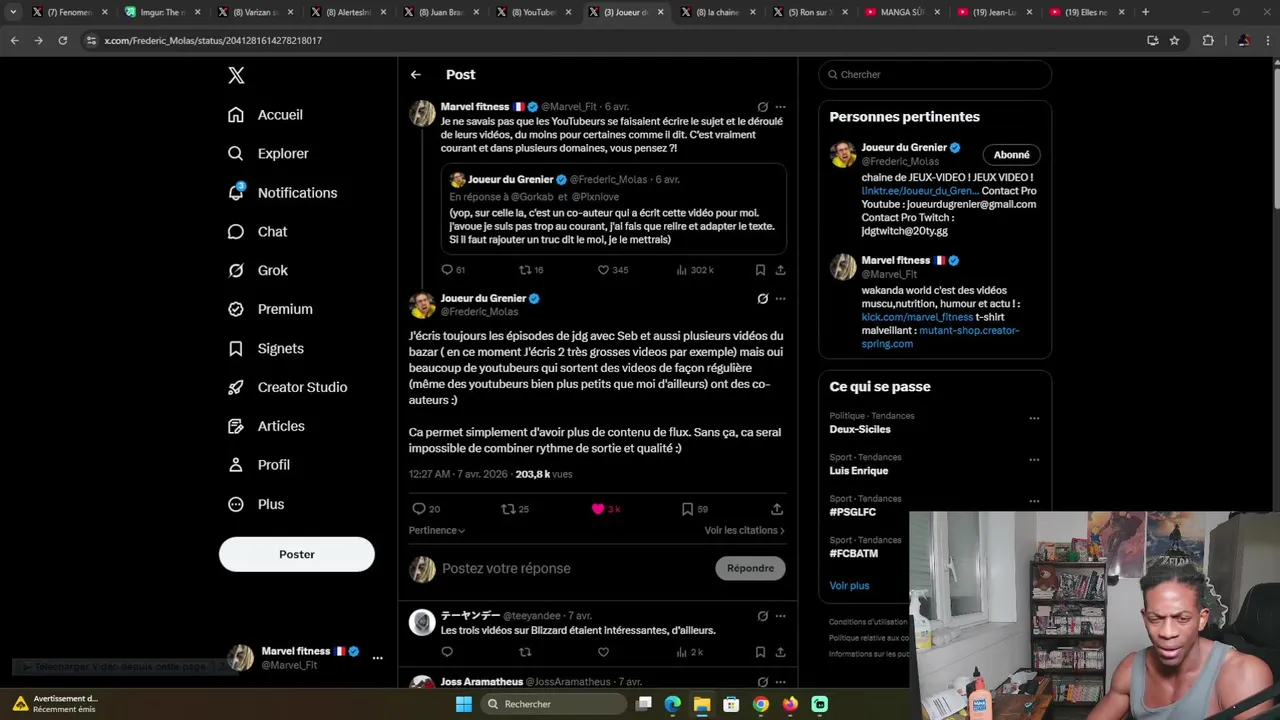The height and width of the screenshot is (720, 1280).
Task: Reload the page in Chrome
Action: click(x=62, y=40)
